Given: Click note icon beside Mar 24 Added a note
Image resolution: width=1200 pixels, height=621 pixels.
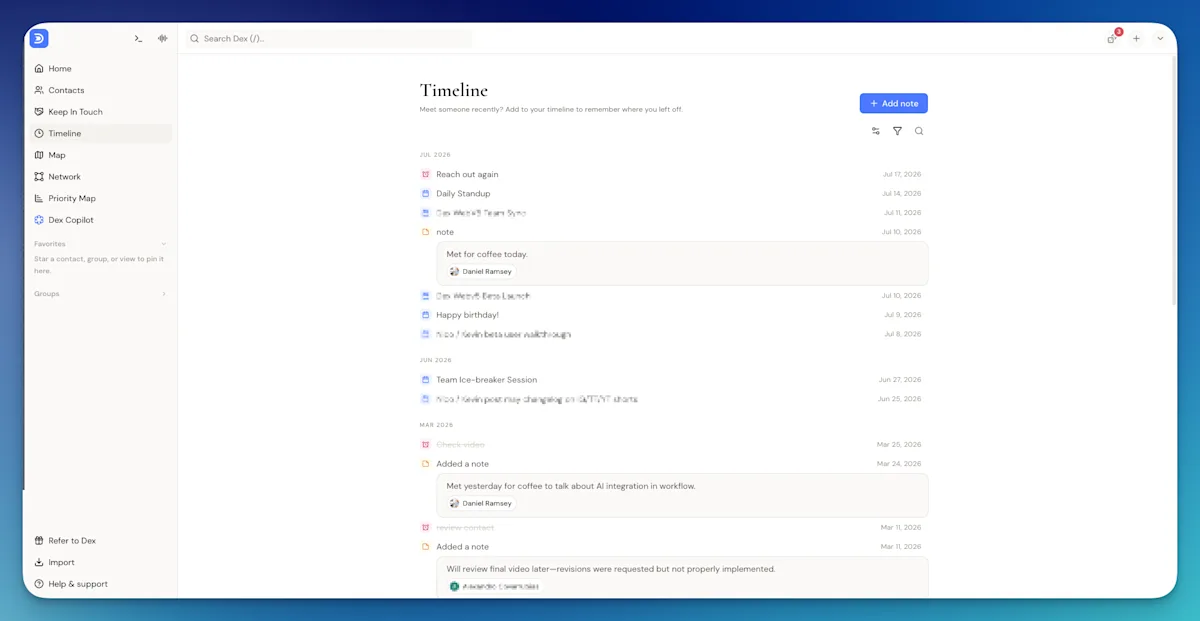Looking at the screenshot, I should (425, 464).
